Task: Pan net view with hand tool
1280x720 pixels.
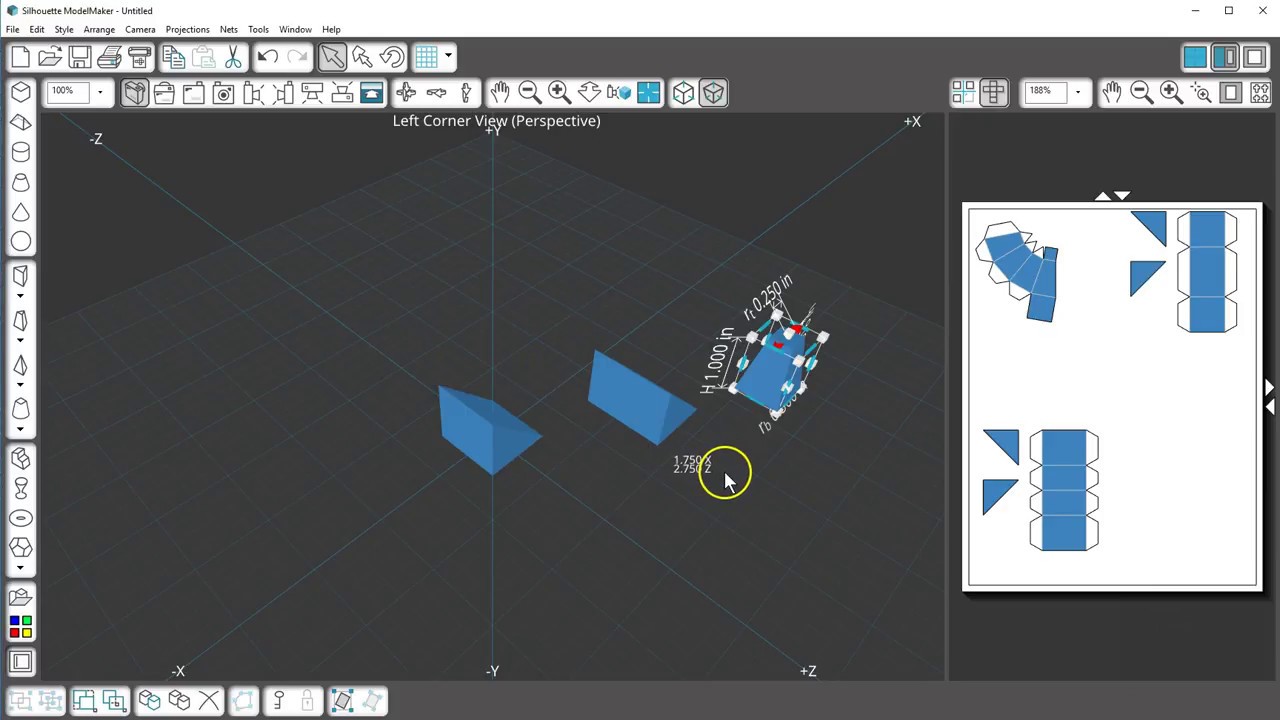Action: click(x=1111, y=93)
